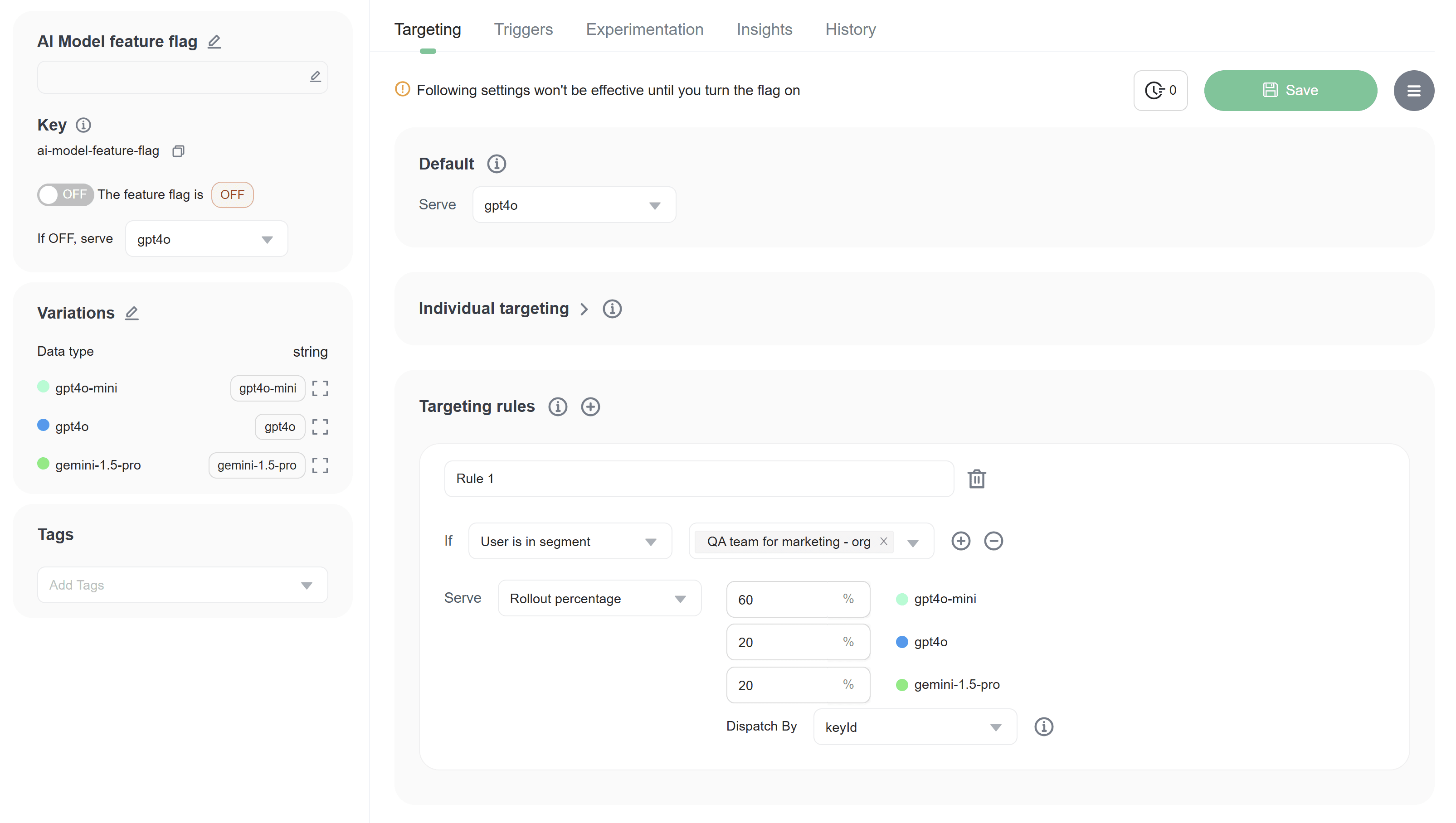Delete Rule 1 using trash icon
The height and width of the screenshot is (823, 1456).
[978, 478]
